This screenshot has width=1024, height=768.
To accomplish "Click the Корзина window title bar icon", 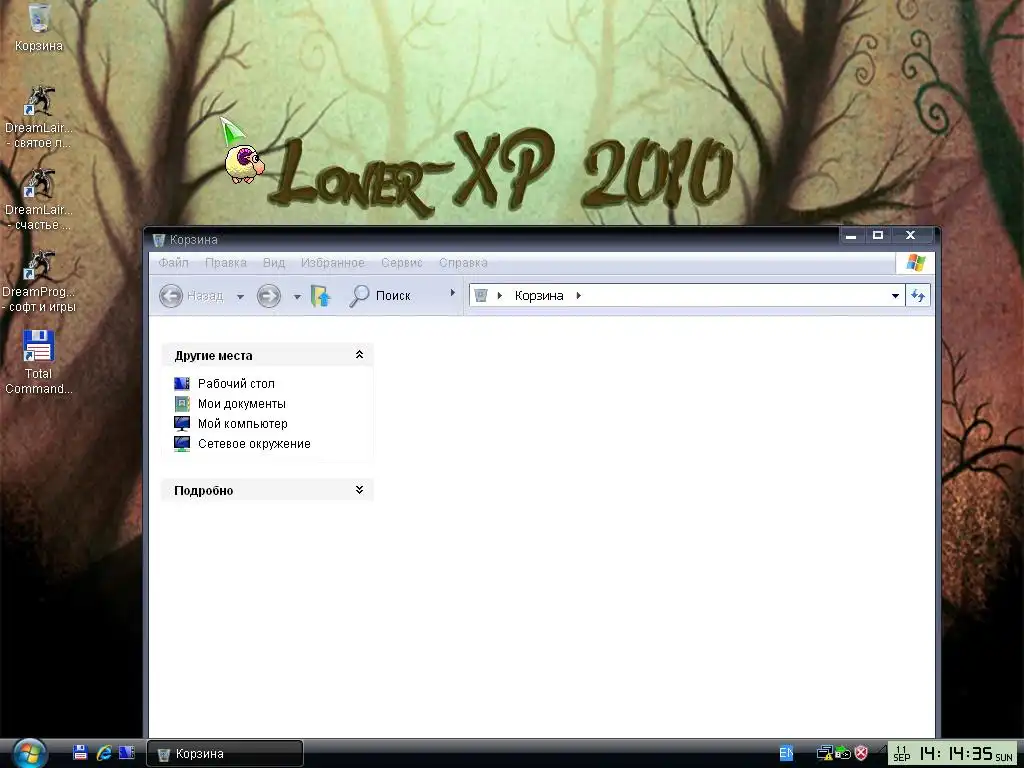I will pyautogui.click(x=158, y=240).
